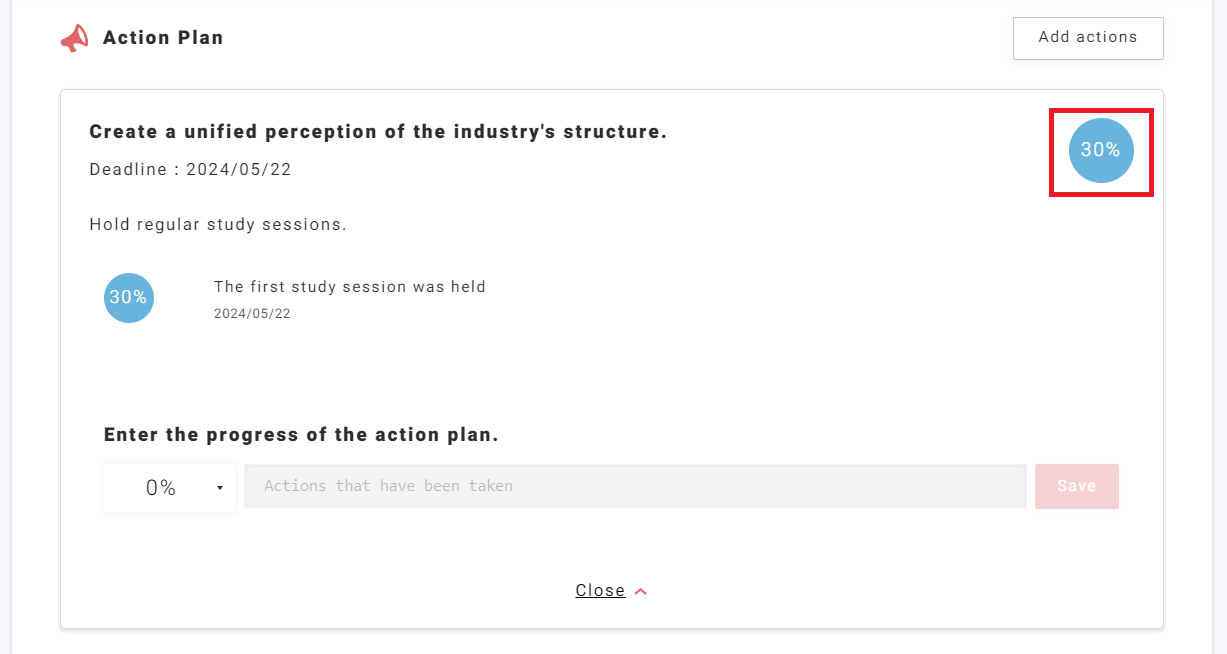
Task: Click the empty space right of the study session entry
Action: tap(800, 298)
